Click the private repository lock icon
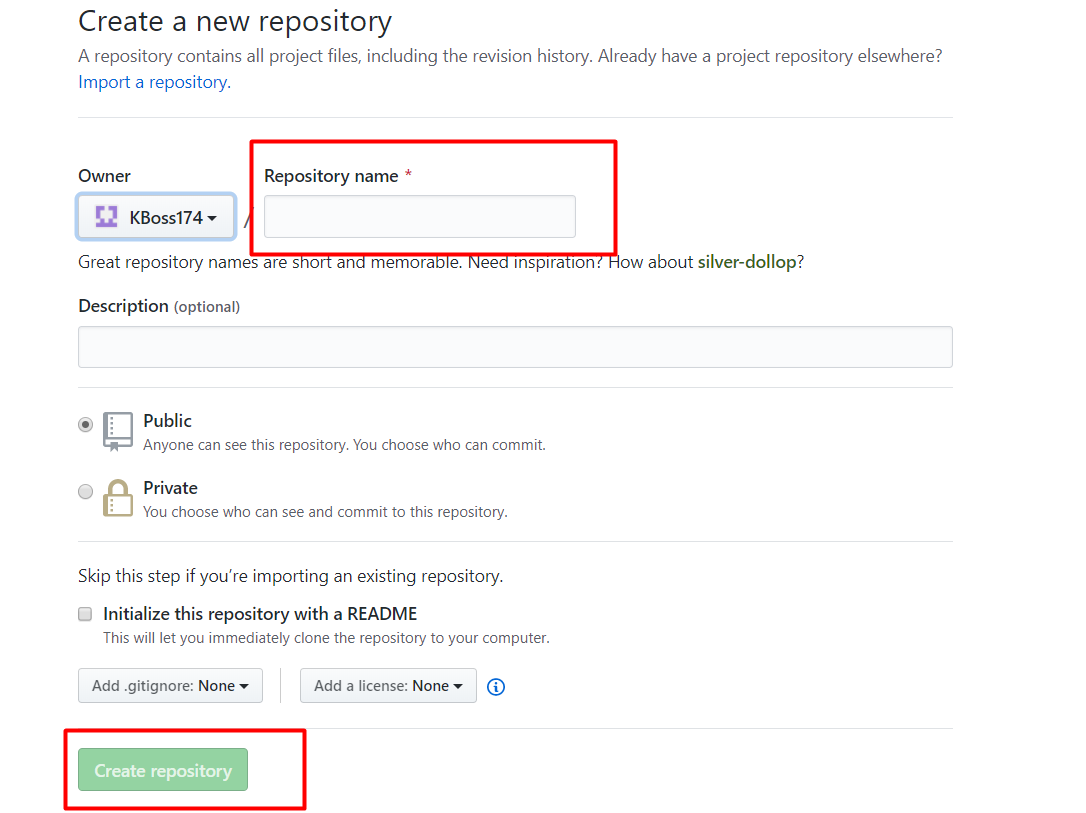This screenshot has height=813, width=1086. 118,498
